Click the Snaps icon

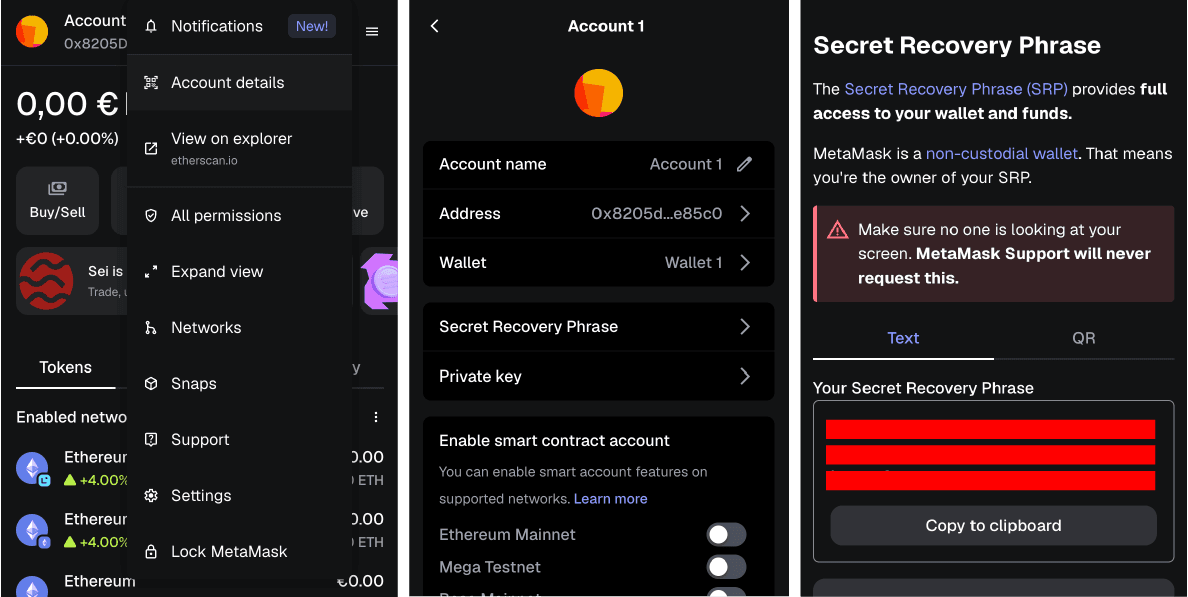[150, 383]
